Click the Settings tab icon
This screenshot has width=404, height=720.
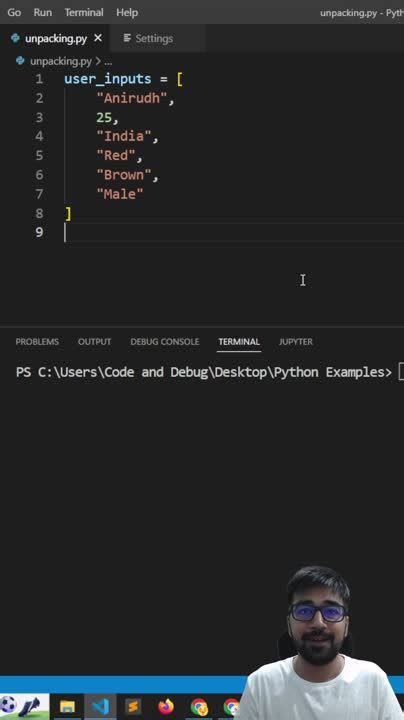[x=127, y=38]
